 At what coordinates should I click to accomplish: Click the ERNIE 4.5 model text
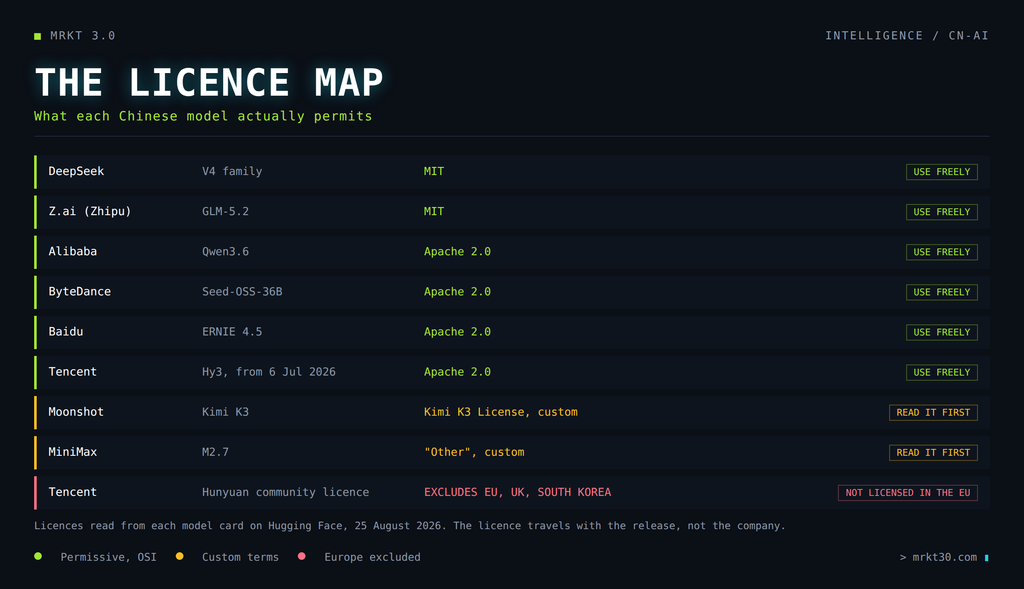pos(232,332)
